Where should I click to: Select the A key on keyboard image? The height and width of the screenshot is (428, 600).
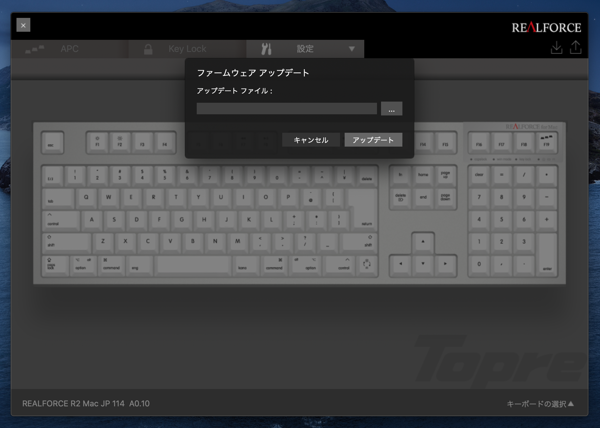coord(91,220)
